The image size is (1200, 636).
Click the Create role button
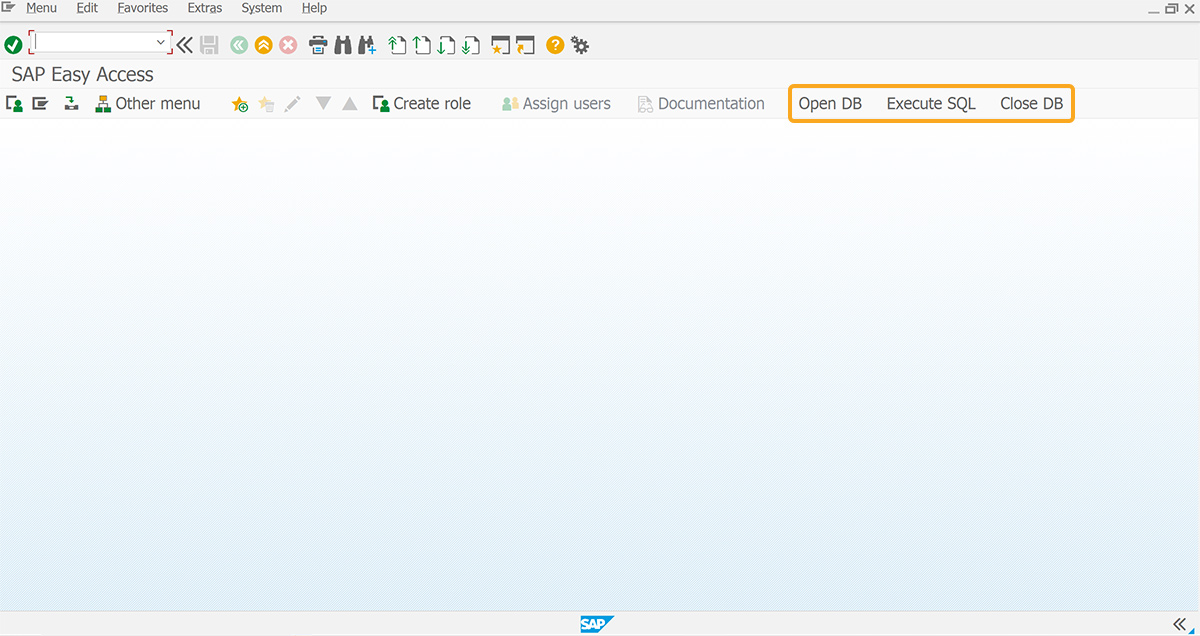click(421, 104)
